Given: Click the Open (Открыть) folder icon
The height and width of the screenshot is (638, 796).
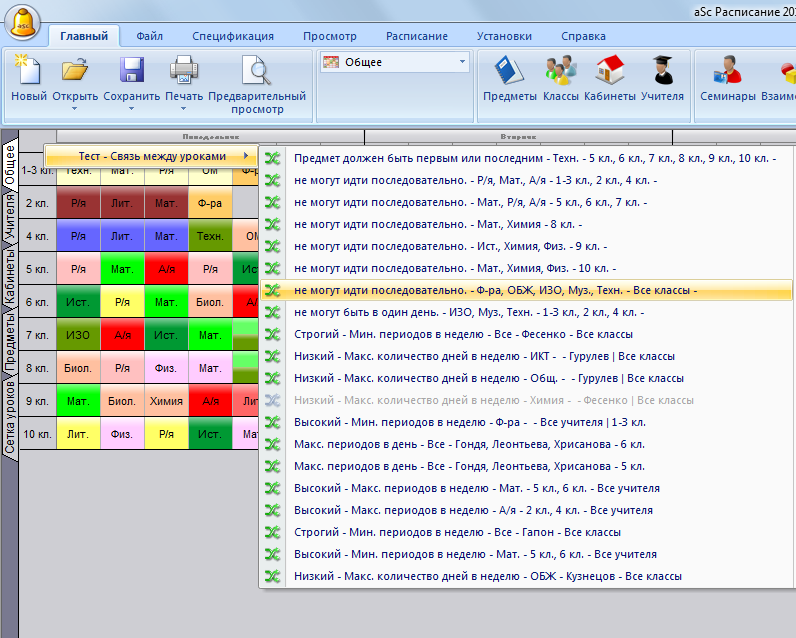Looking at the screenshot, I should pyautogui.click(x=74, y=72).
